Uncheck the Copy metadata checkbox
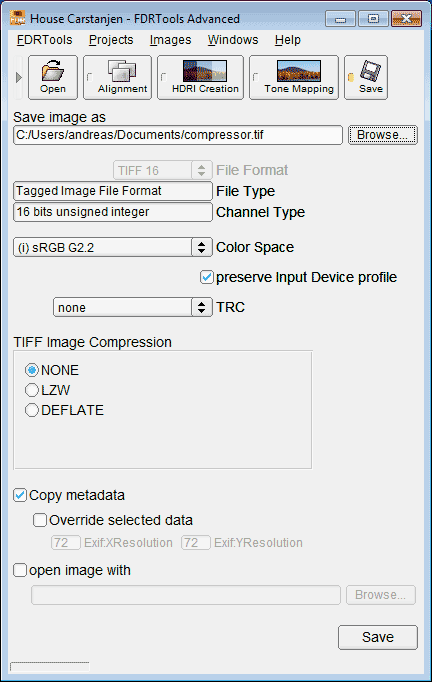 point(20,495)
